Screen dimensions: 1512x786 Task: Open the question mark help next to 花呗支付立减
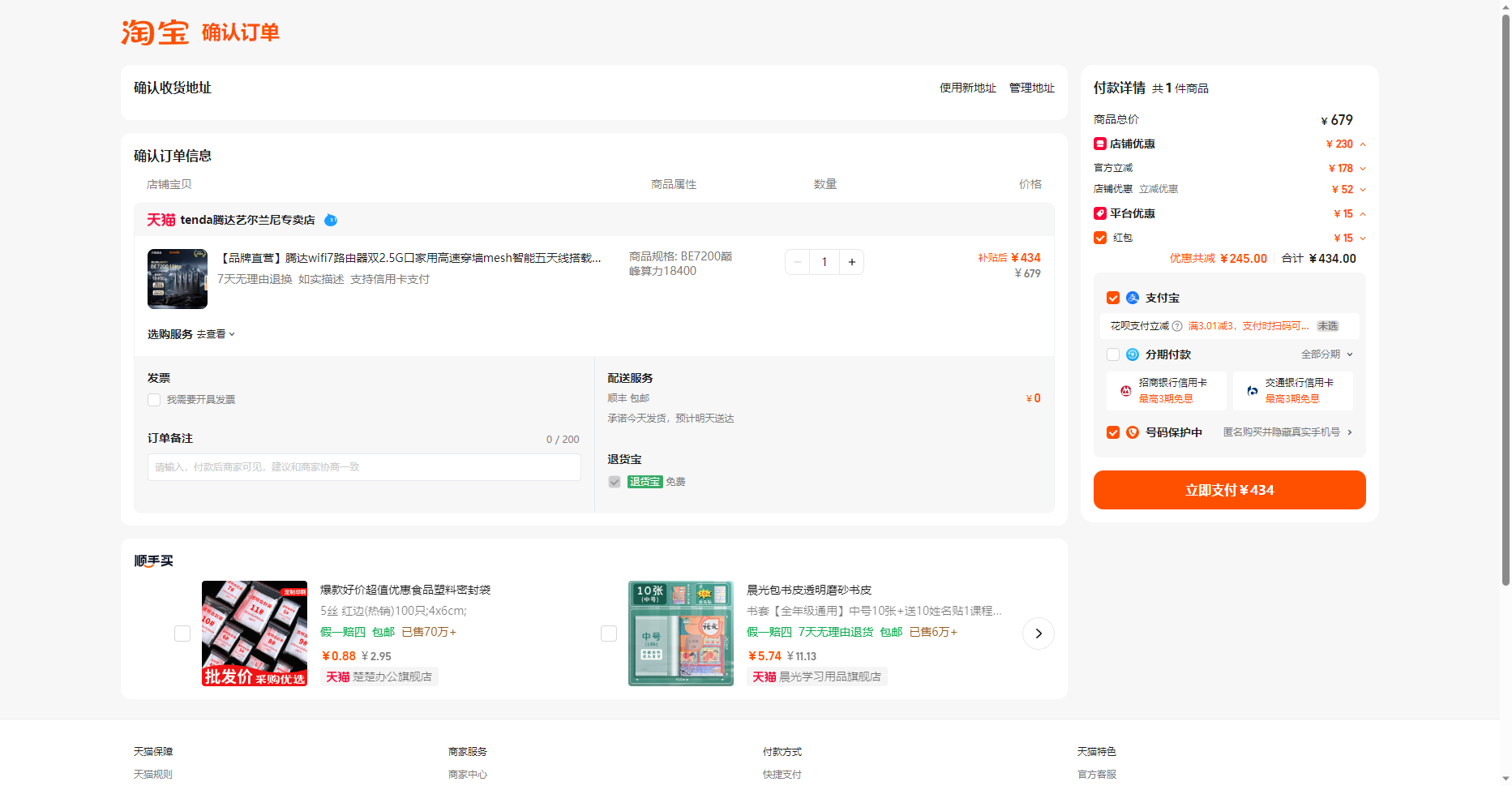point(1177,326)
